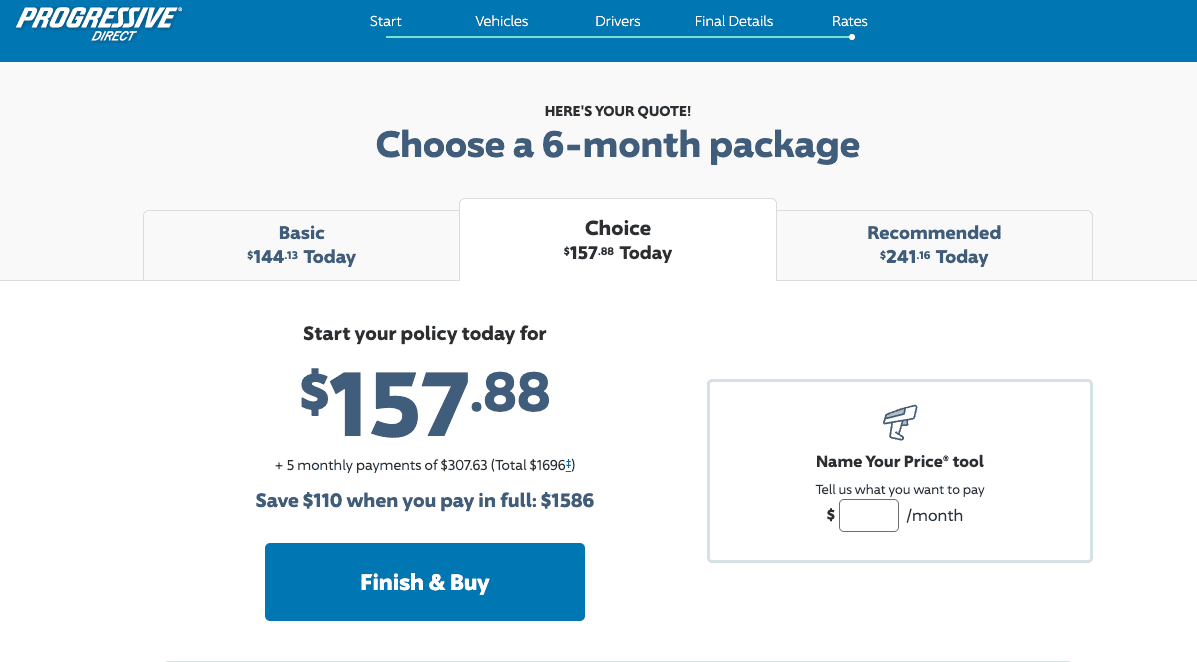Screen dimensions: 1197x662
Task: Select the Rates step label
Action: coord(850,21)
